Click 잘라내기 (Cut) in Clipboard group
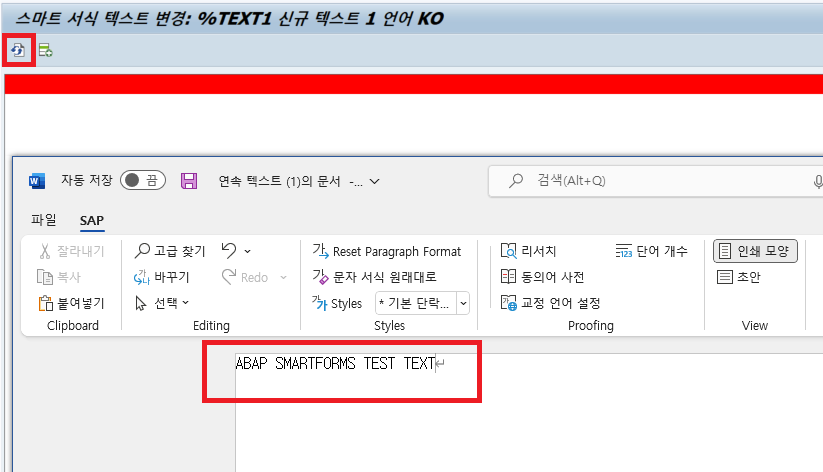The width and height of the screenshot is (823, 472). tap(72, 251)
